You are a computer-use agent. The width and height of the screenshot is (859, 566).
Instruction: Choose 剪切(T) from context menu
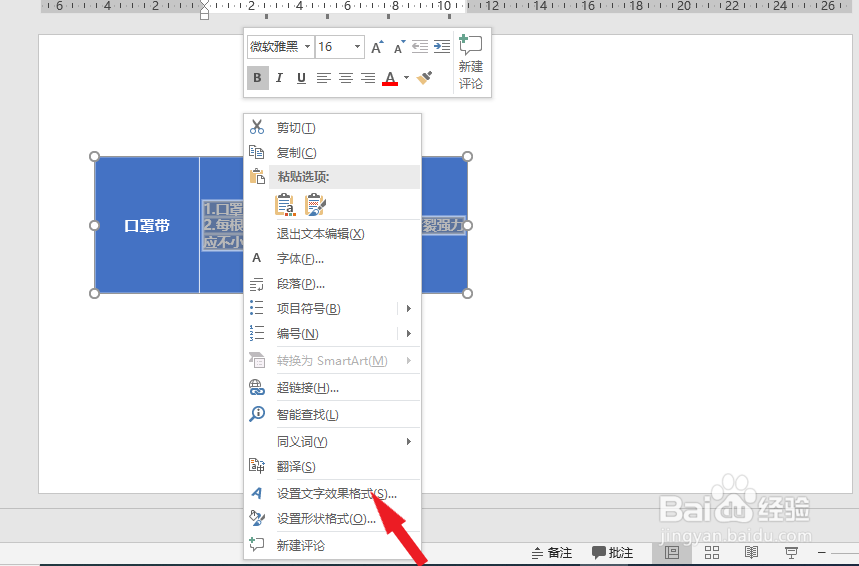pyautogui.click(x=333, y=128)
